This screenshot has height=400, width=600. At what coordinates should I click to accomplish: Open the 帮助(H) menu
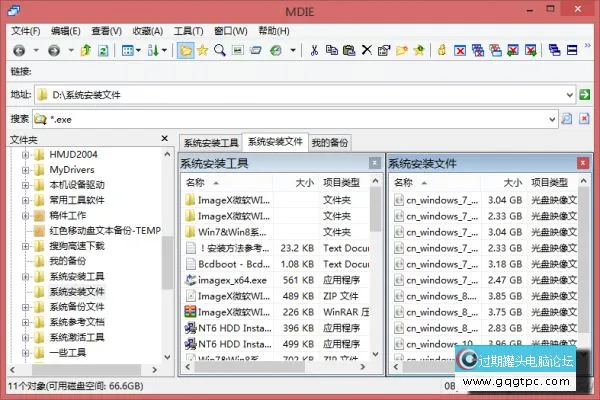274,31
